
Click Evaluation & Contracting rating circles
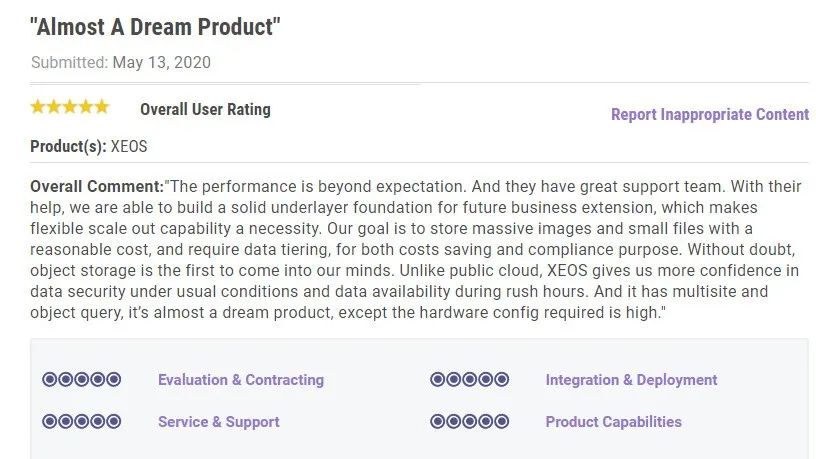82,379
